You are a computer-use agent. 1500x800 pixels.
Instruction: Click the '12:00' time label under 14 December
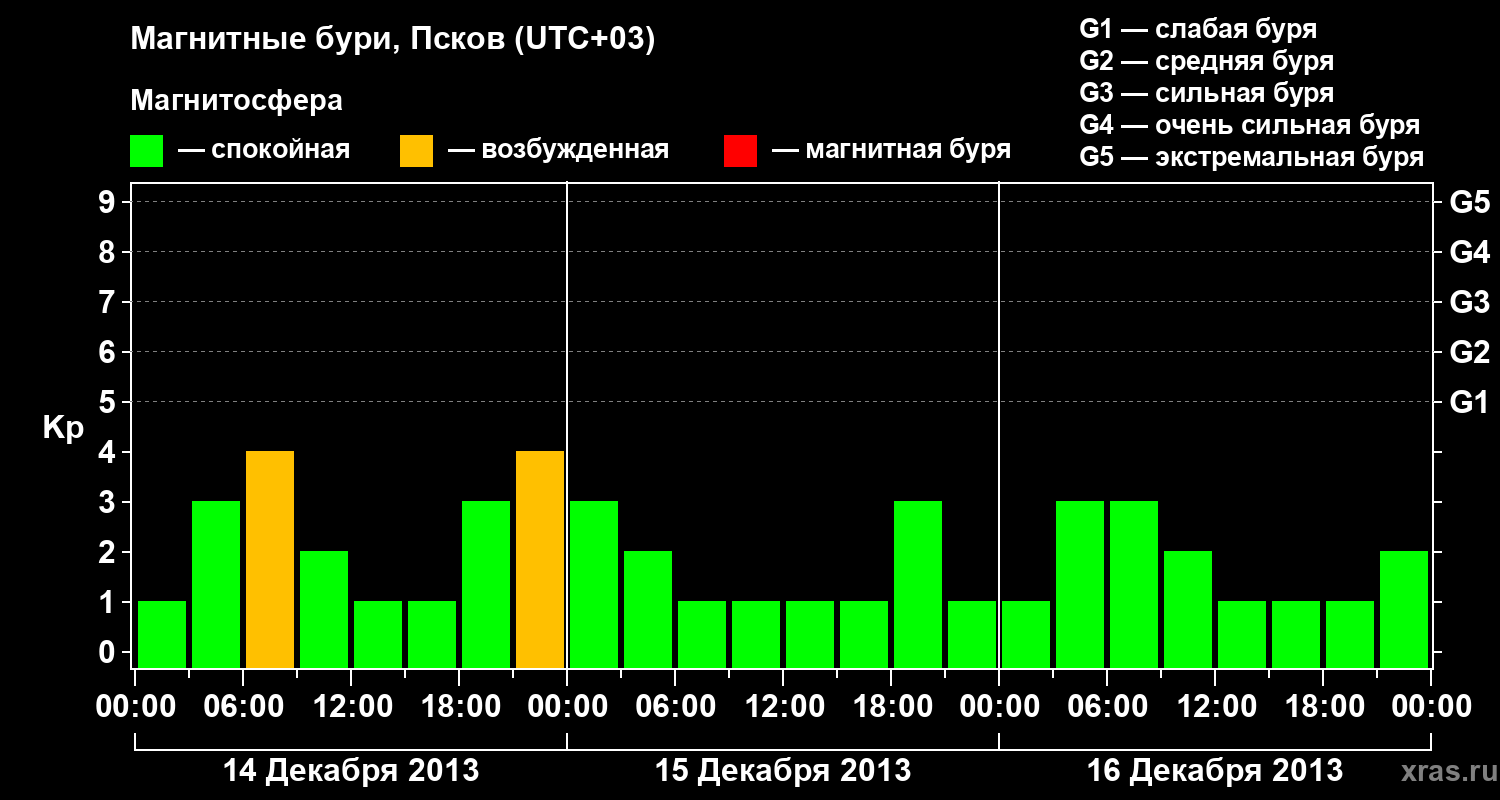(x=351, y=707)
